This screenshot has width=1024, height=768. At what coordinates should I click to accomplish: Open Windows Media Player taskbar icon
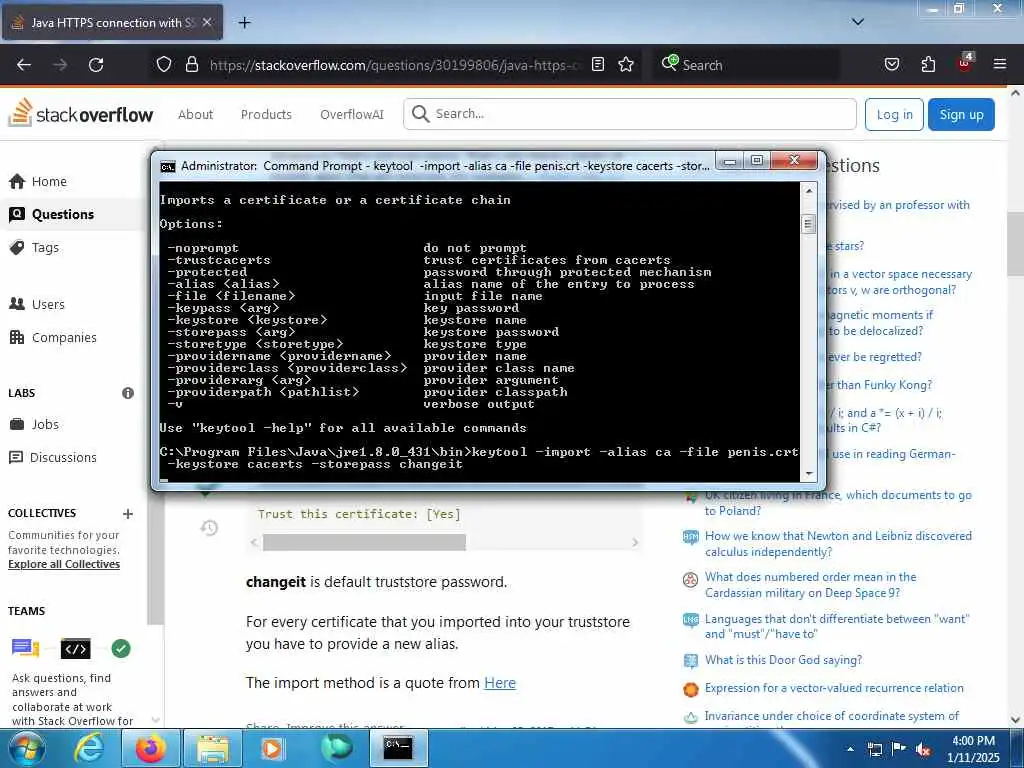273,748
